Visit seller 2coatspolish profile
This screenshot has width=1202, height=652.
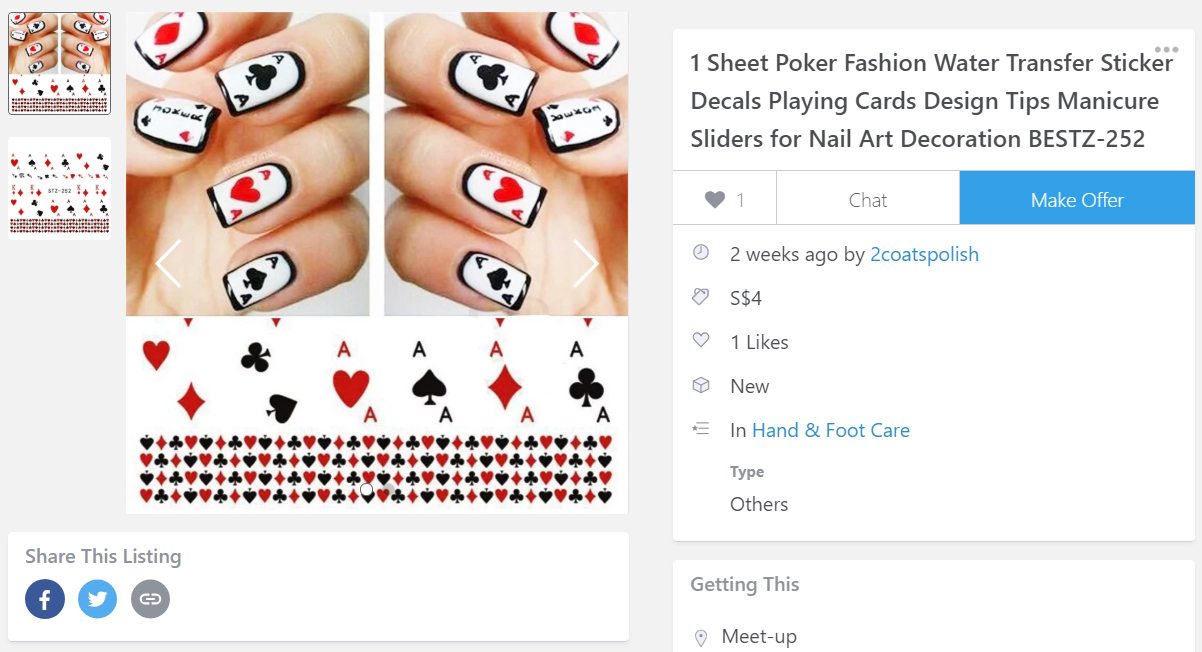924,254
